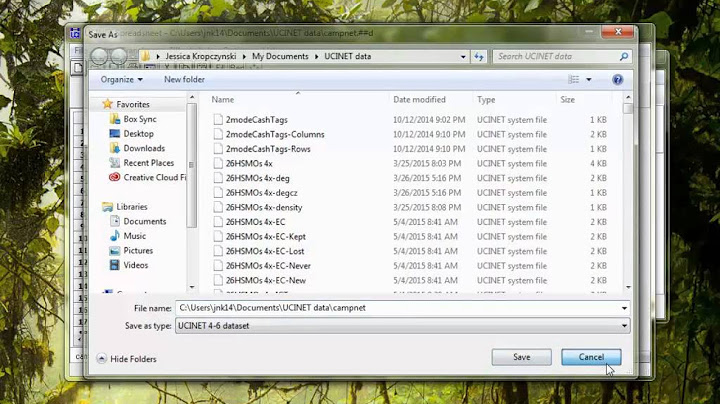Open Creative Cloud Files shortcut

(147, 178)
